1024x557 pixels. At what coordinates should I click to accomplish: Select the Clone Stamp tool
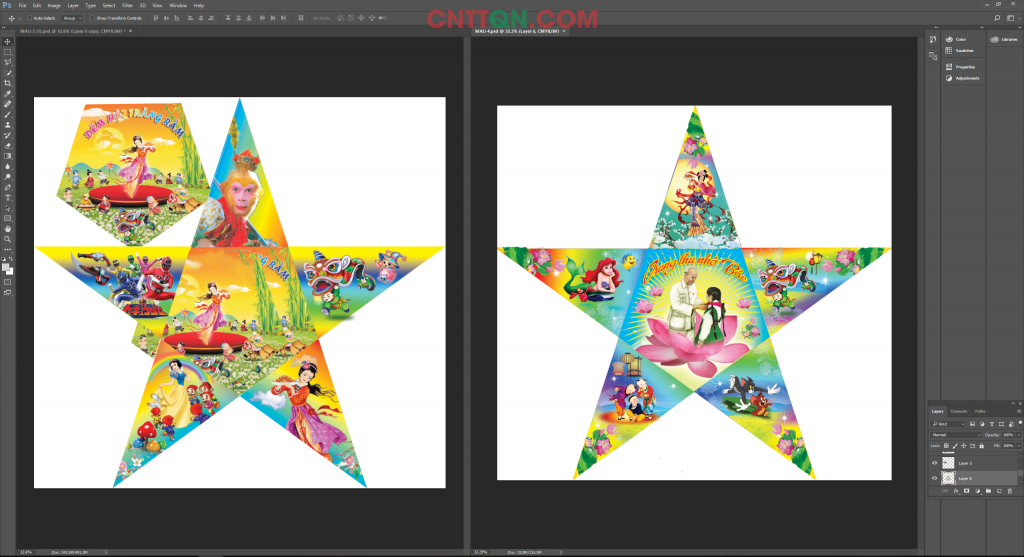pos(8,125)
